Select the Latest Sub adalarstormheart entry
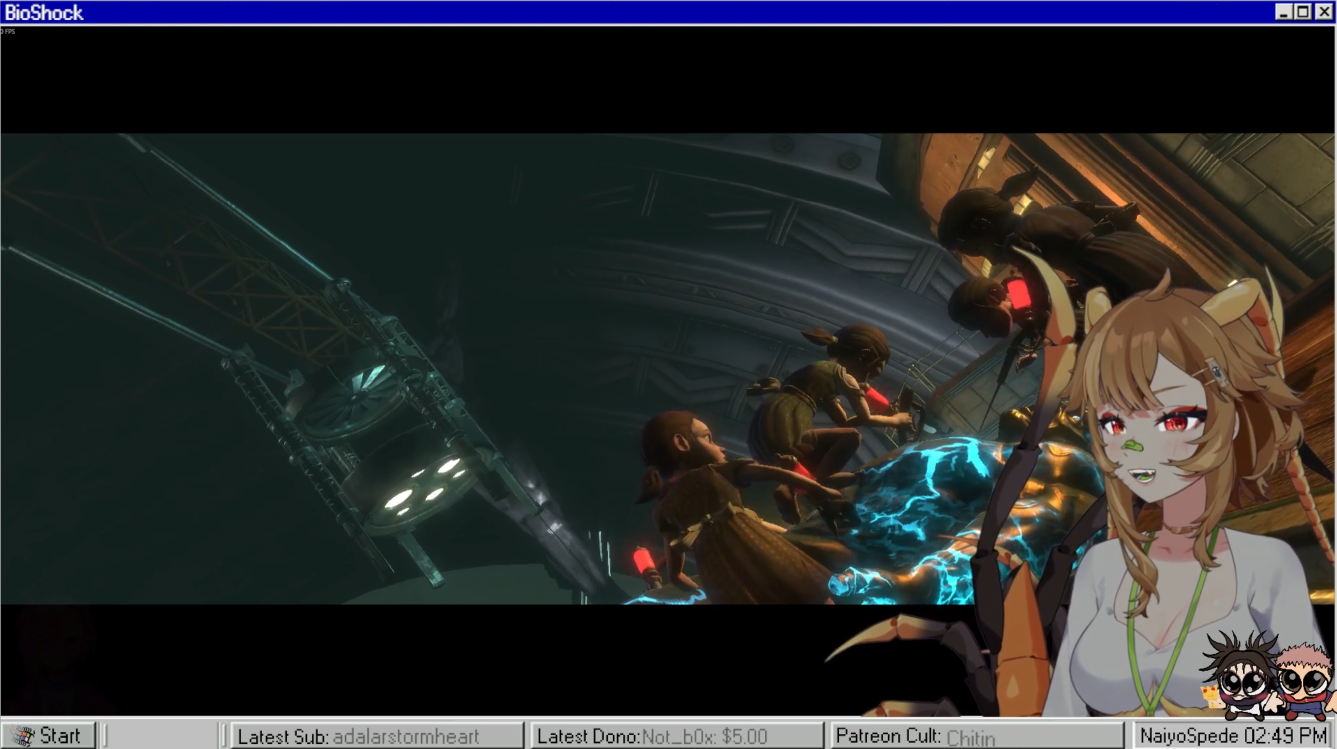 tap(377, 737)
